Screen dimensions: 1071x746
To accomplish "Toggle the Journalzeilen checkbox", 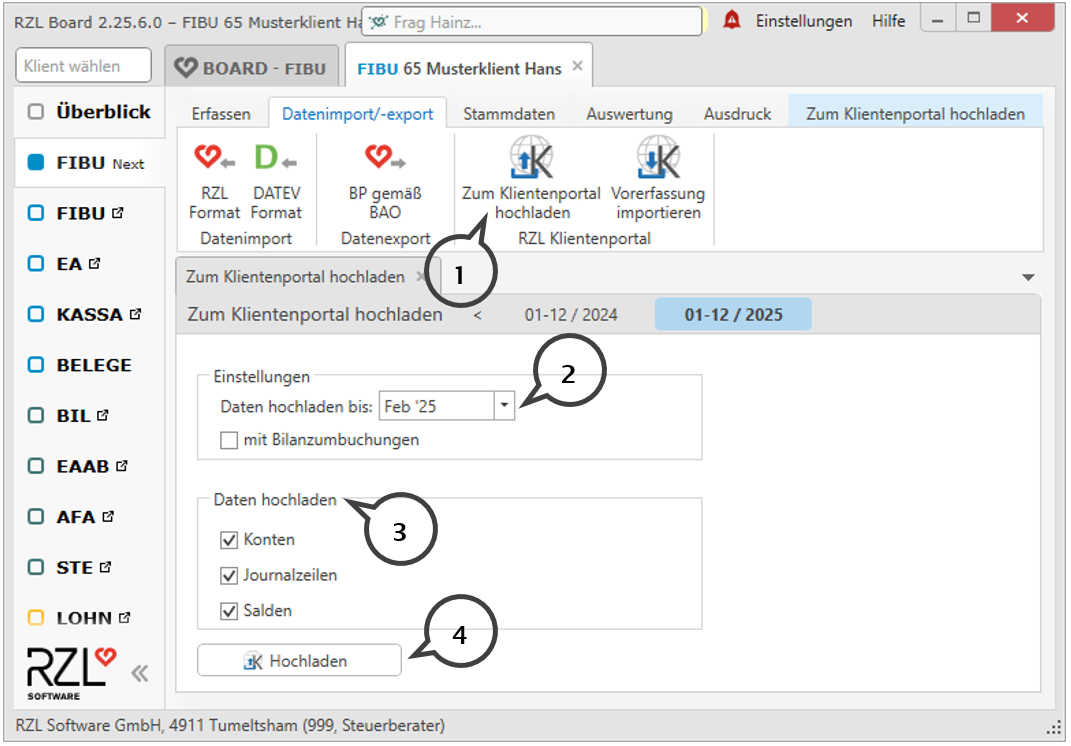I will coord(229,575).
